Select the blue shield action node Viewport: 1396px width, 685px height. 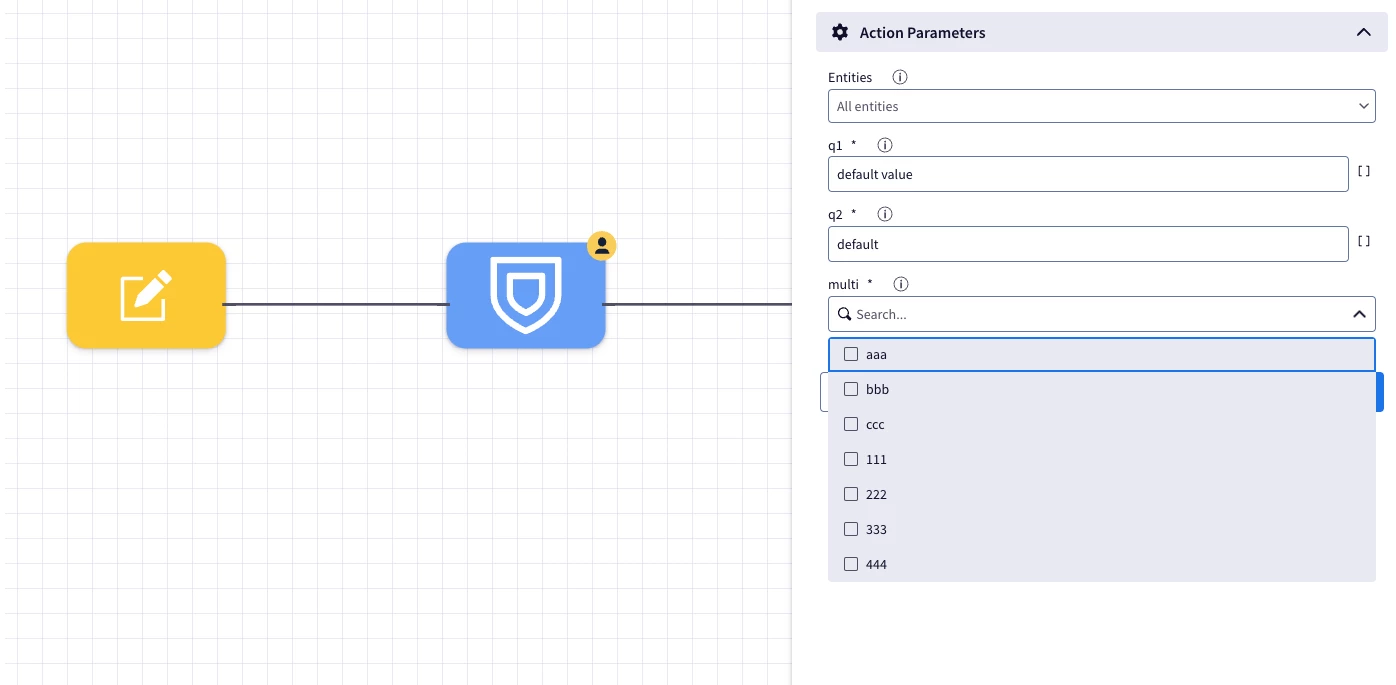pyautogui.click(x=526, y=295)
